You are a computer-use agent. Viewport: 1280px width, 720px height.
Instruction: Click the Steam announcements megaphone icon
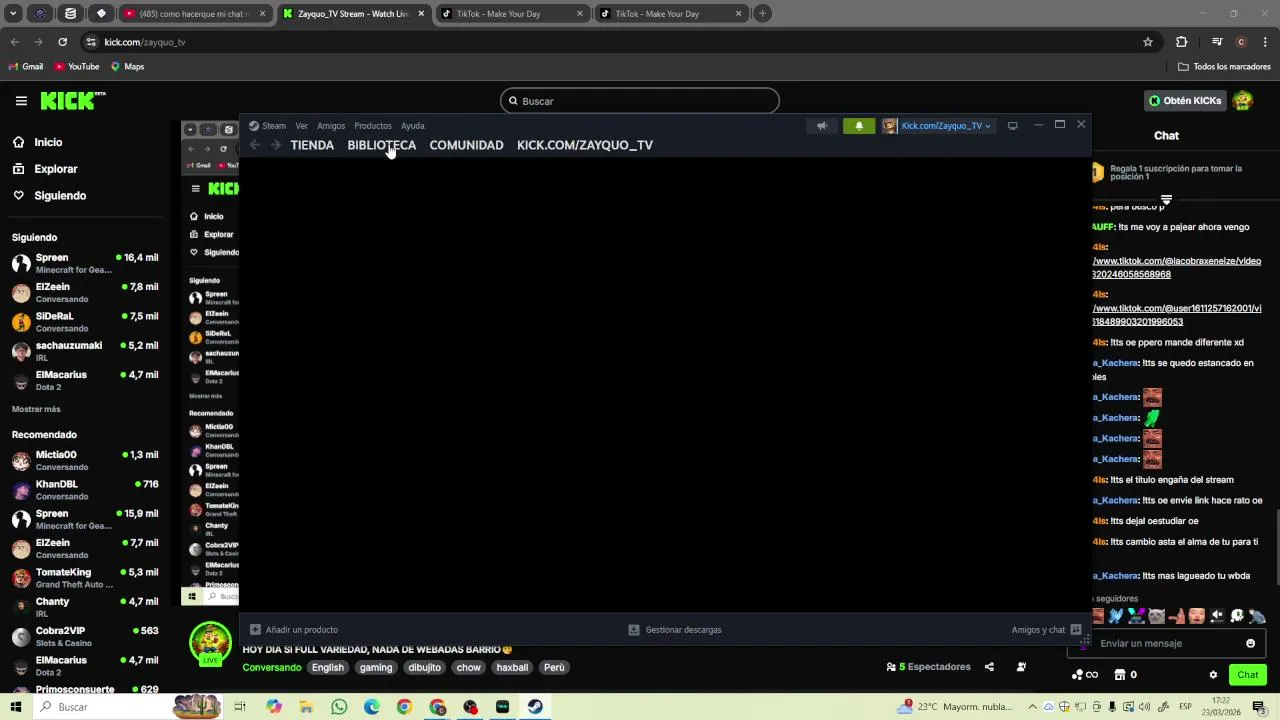tap(822, 126)
